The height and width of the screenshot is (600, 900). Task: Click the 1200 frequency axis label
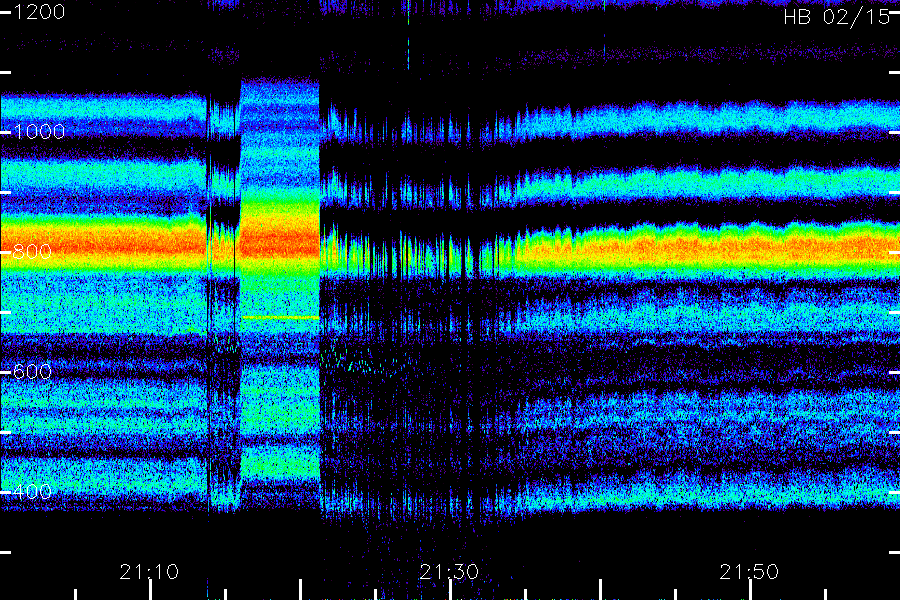(39, 11)
